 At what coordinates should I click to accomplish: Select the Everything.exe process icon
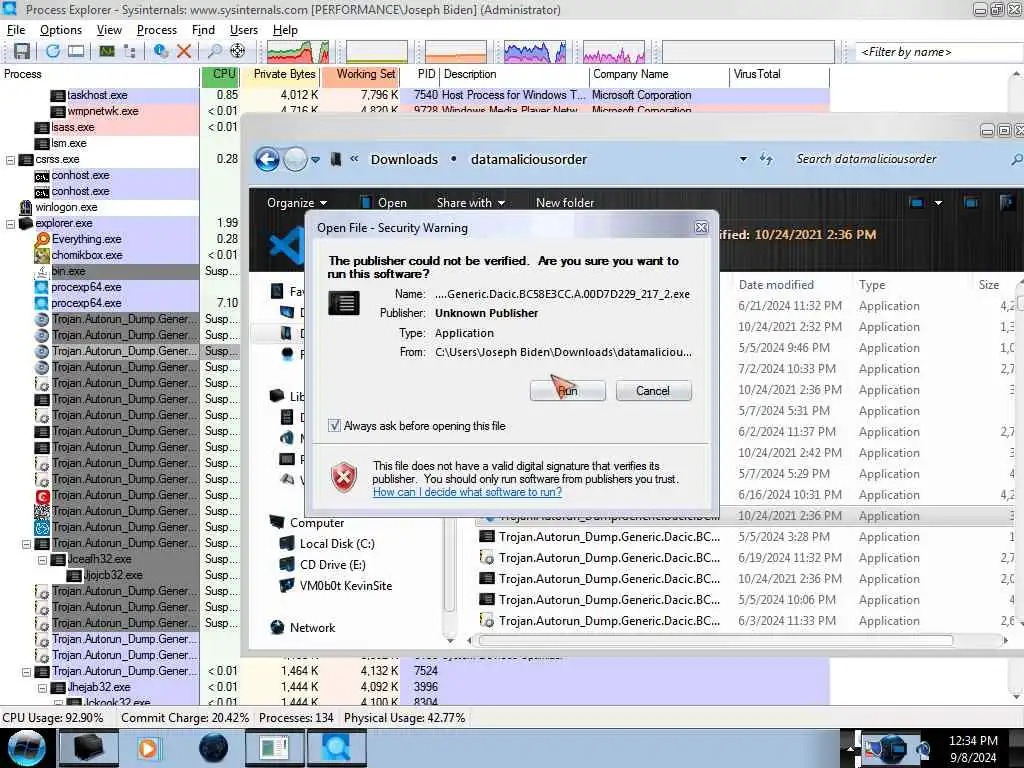pos(42,239)
